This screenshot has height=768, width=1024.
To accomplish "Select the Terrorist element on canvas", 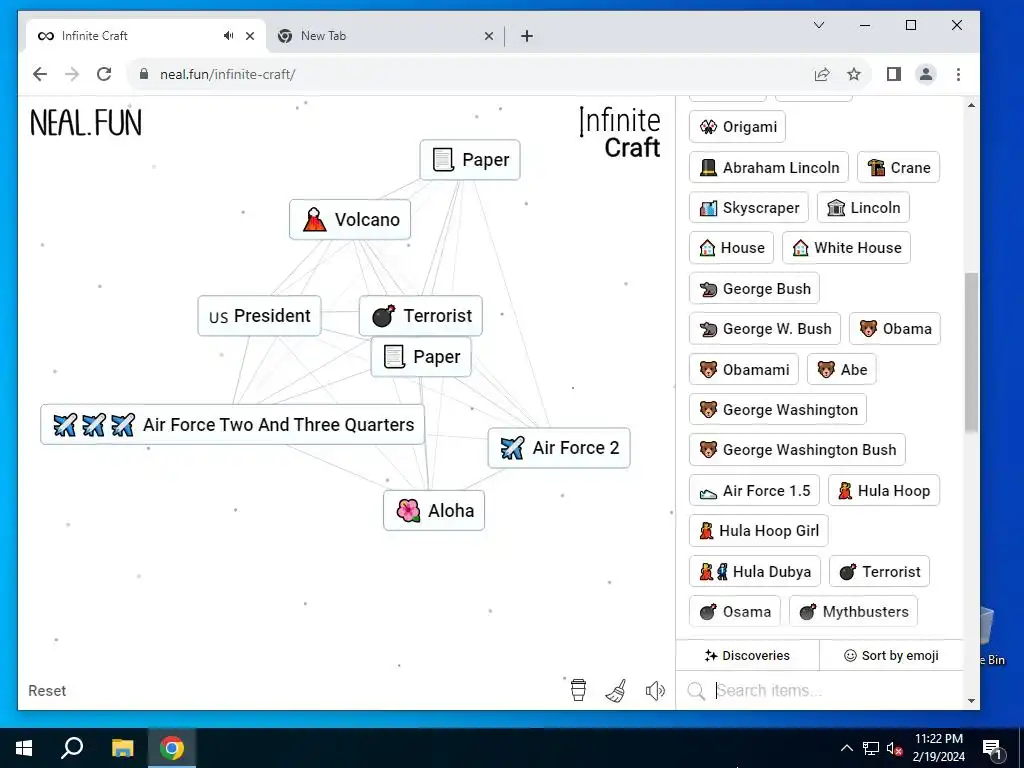I will [421, 316].
